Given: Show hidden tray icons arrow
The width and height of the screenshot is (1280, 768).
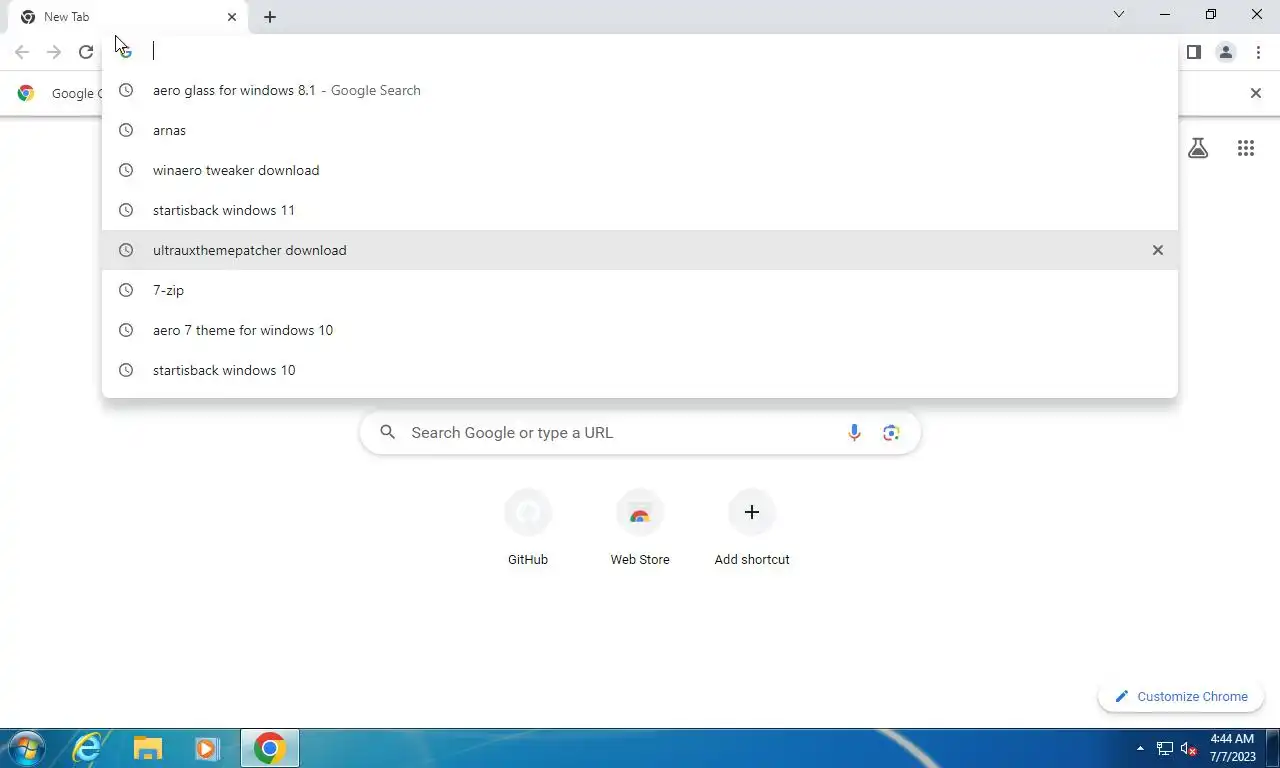Looking at the screenshot, I should [x=1141, y=748].
